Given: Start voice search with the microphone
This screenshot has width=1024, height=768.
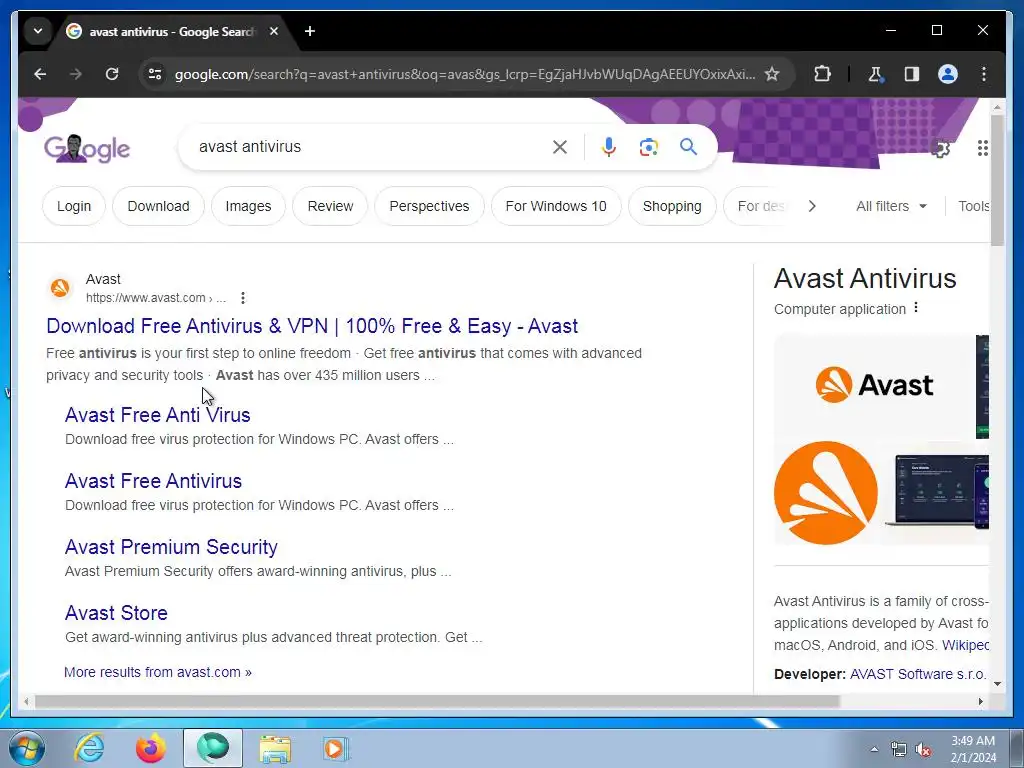Looking at the screenshot, I should [609, 147].
